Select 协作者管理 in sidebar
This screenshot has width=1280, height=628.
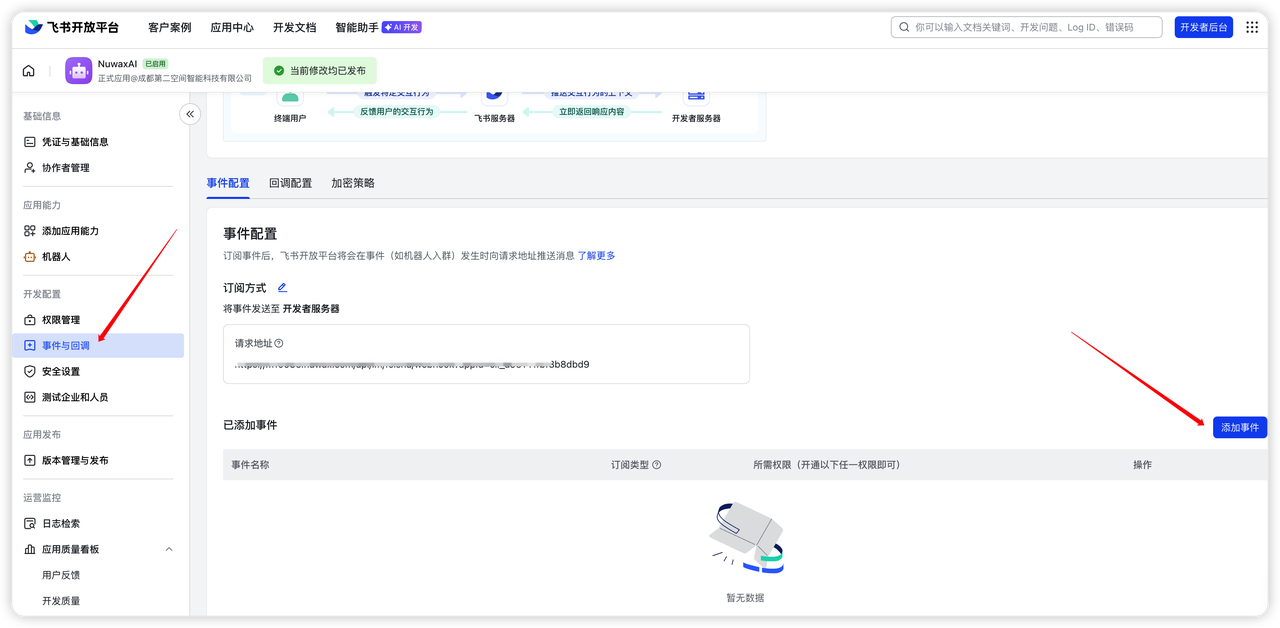pos(66,168)
